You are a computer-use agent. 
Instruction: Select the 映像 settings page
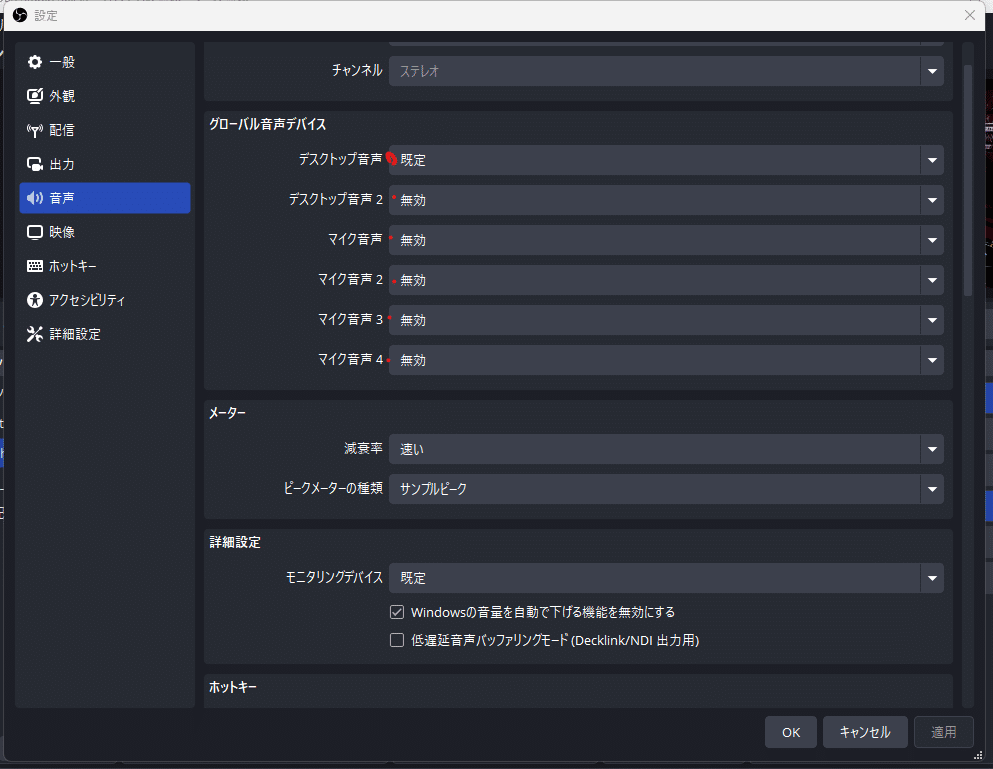pyautogui.click(x=104, y=232)
